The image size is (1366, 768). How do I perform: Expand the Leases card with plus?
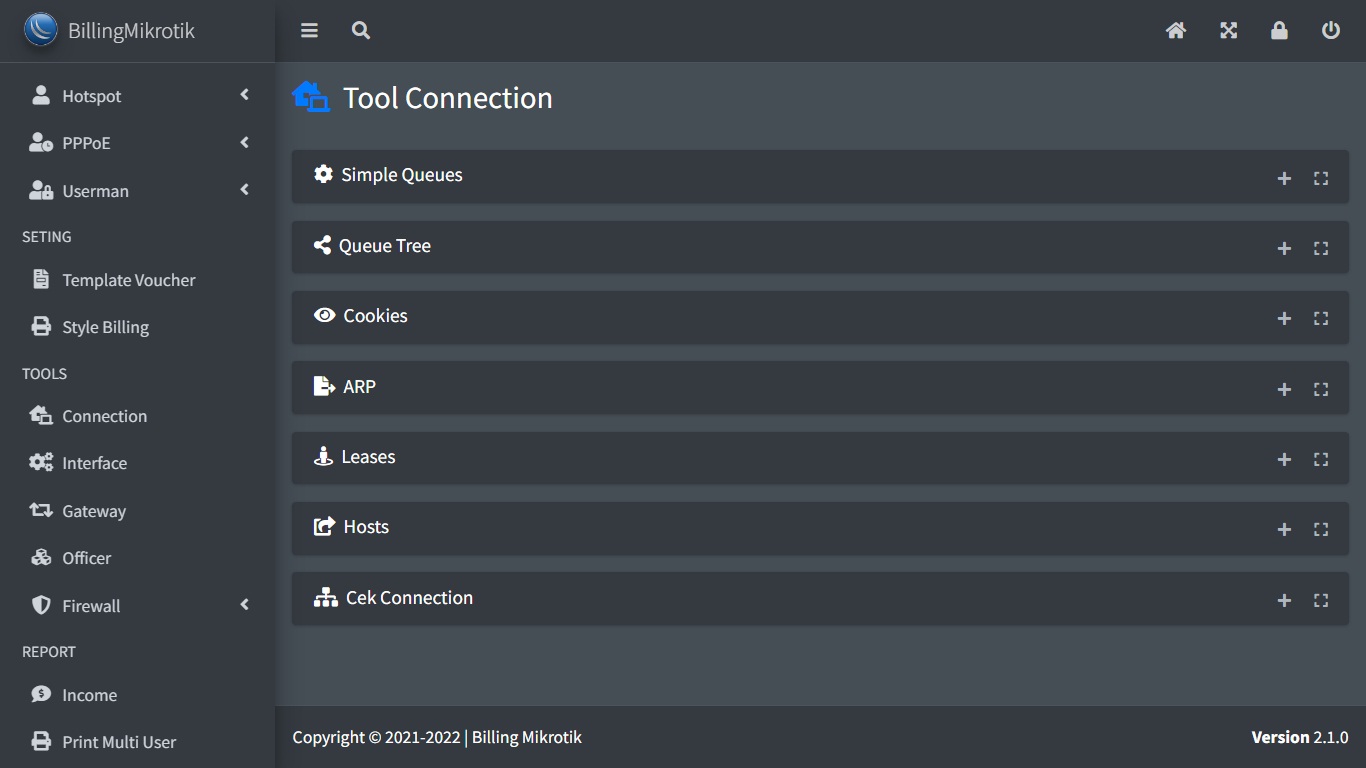(x=1285, y=460)
